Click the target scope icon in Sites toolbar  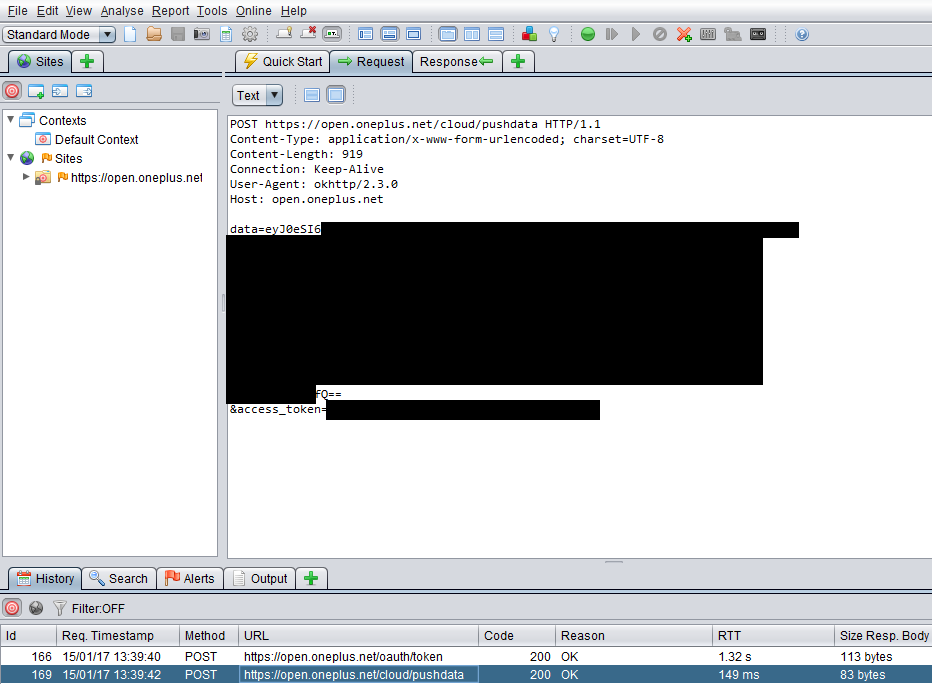tap(12, 90)
